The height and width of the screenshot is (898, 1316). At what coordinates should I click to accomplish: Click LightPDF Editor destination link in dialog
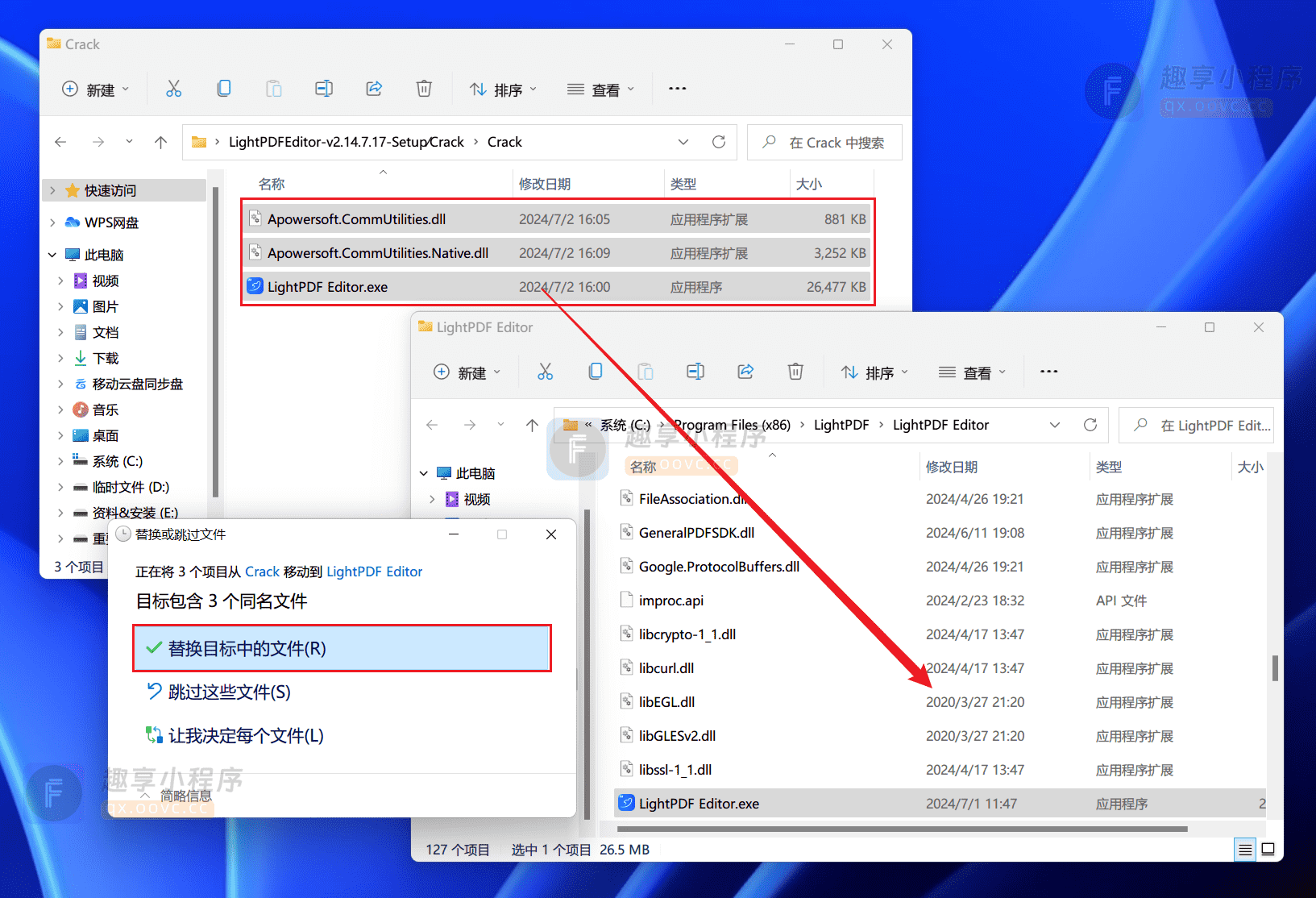click(x=374, y=572)
